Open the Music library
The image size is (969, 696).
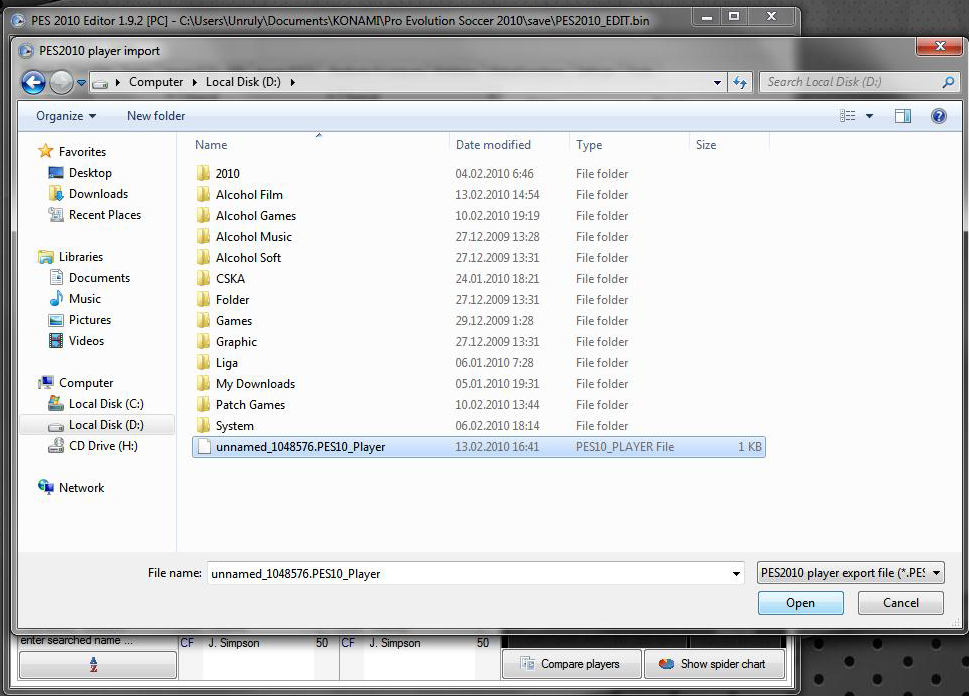tap(85, 299)
